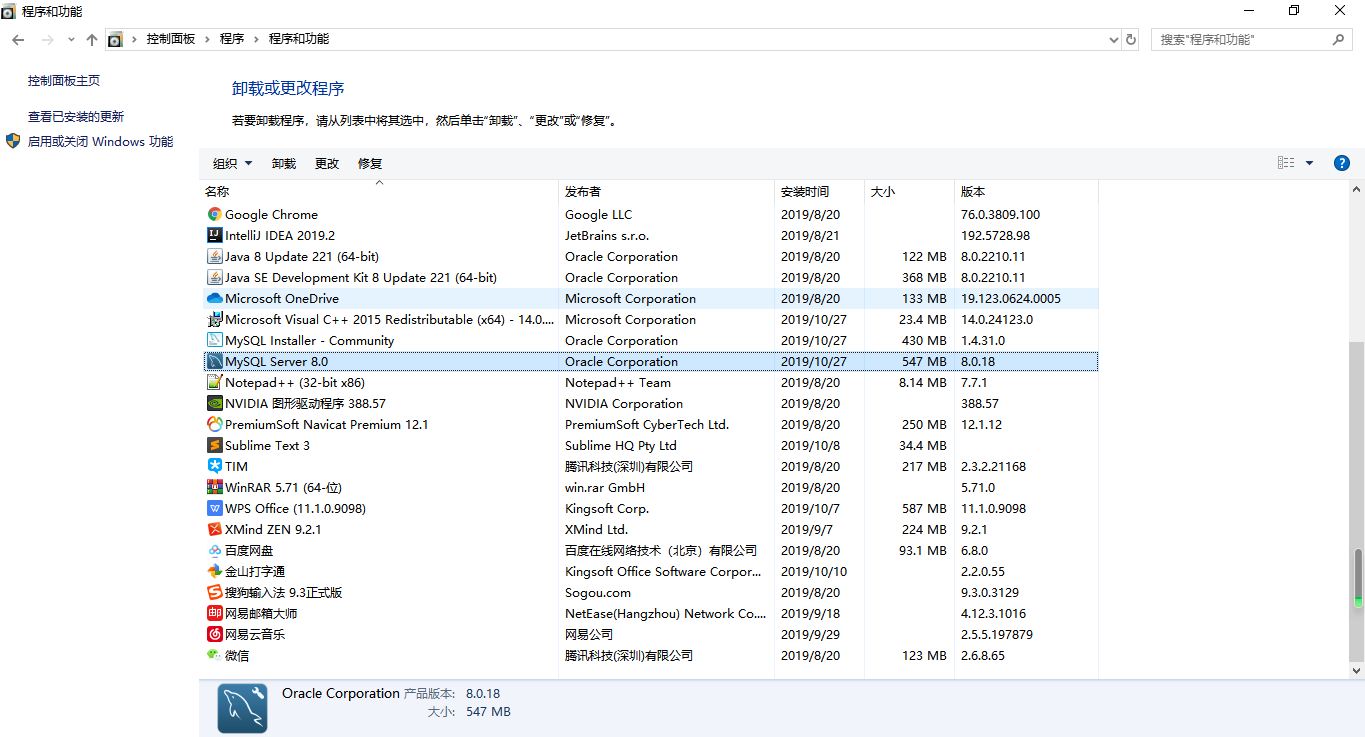
Task: Open the 组织 dropdown menu
Action: [x=230, y=163]
